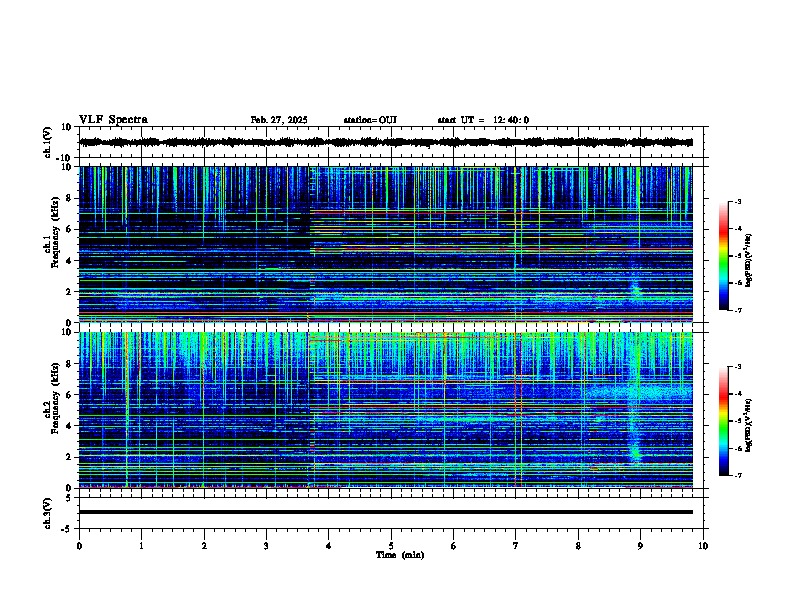Image resolution: width=792 pixels, height=612 pixels.
Task: Click the time axis tick label "1"
Action: point(141,546)
